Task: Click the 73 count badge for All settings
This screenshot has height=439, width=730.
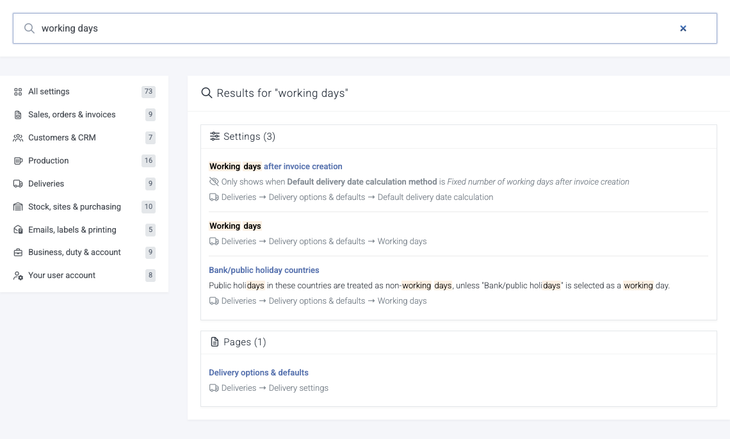Action: [149, 92]
